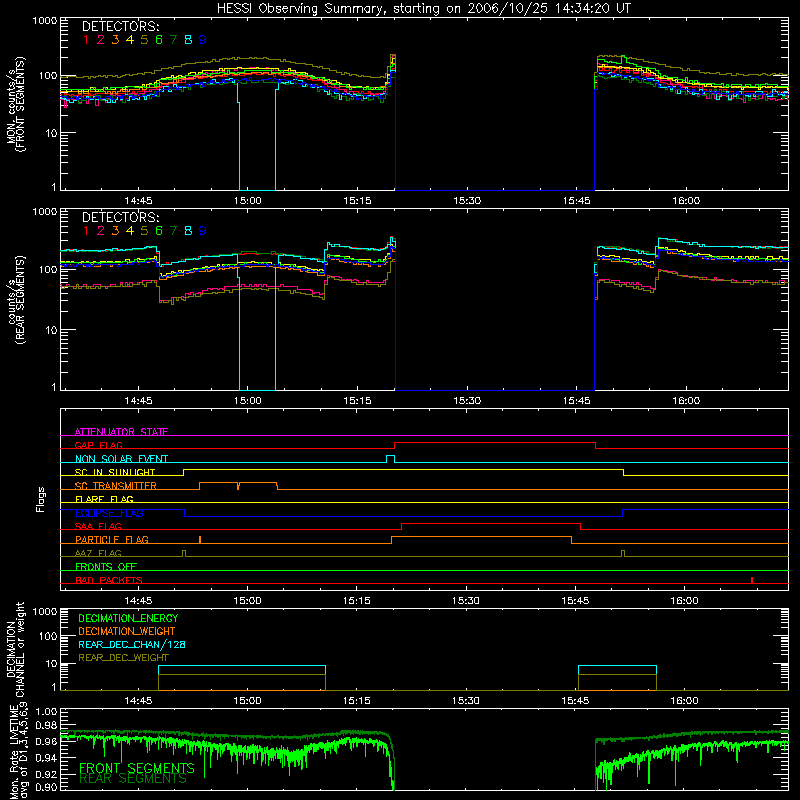Select the BAD PACKETS flag label
Viewport: 800px width, 800px height.
[109, 580]
